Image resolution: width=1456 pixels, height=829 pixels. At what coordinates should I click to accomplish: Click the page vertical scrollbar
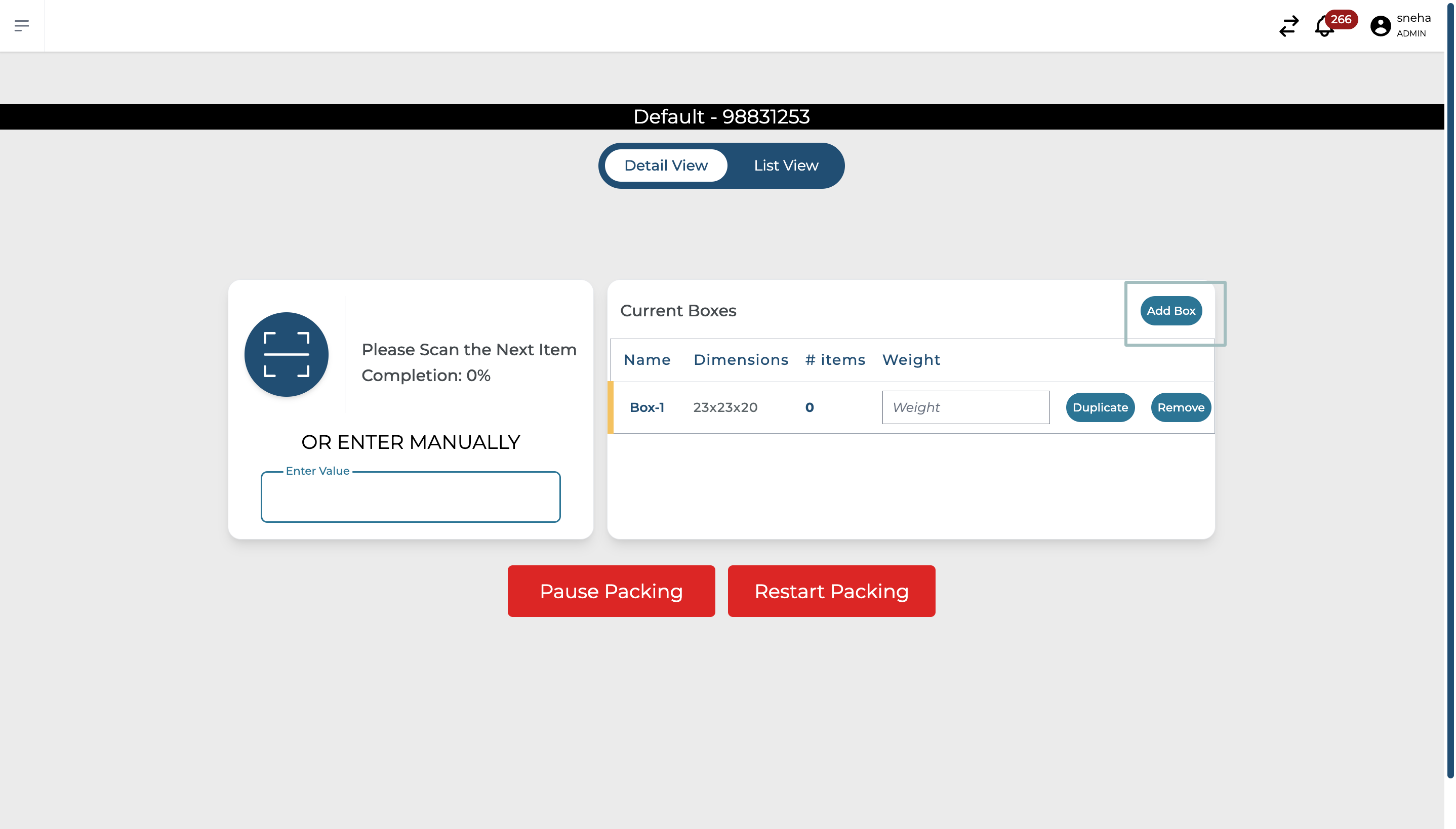[x=1450, y=399]
